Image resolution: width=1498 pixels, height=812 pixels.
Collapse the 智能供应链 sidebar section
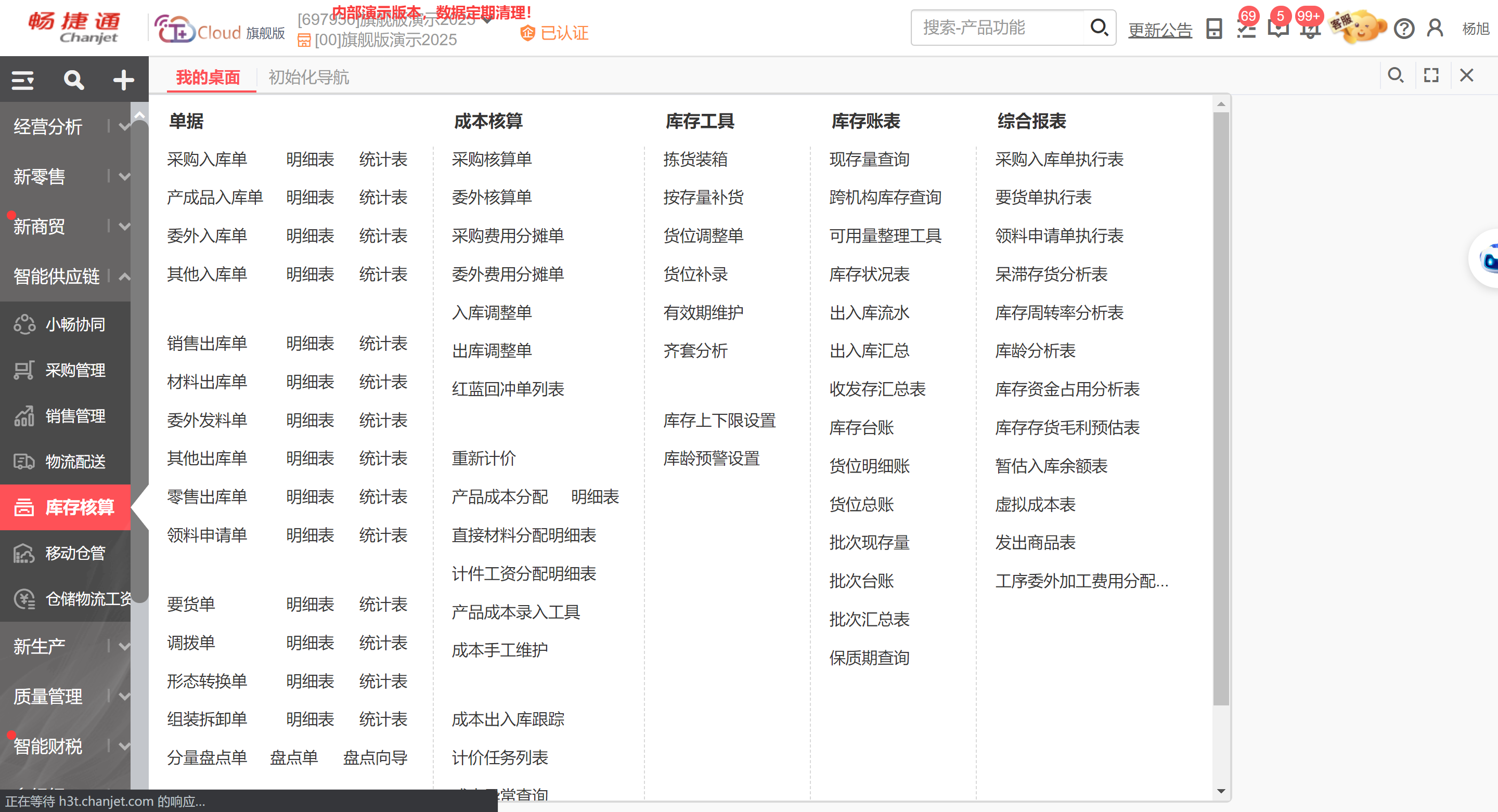[x=124, y=276]
